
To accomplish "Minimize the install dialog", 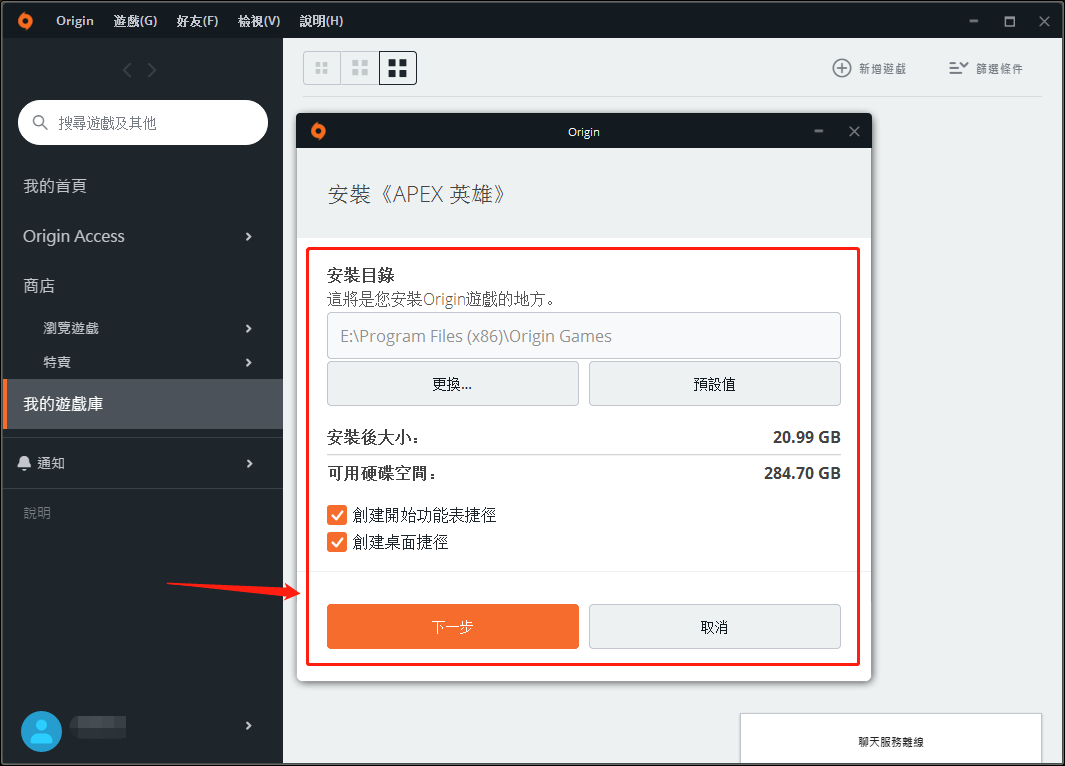I will pyautogui.click(x=818, y=131).
